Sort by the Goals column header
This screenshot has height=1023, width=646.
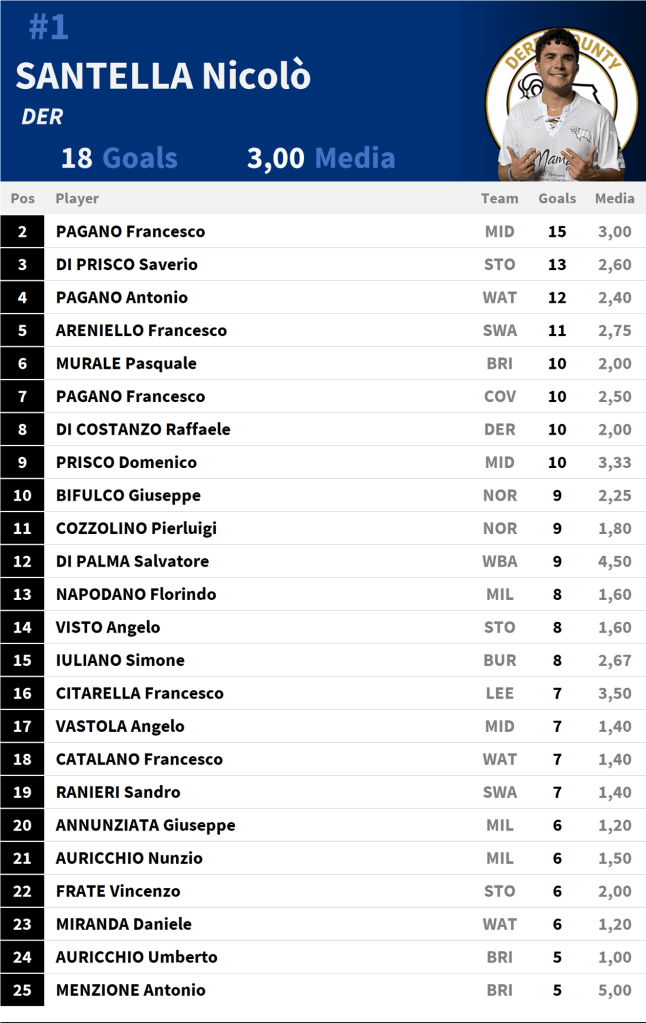point(557,198)
